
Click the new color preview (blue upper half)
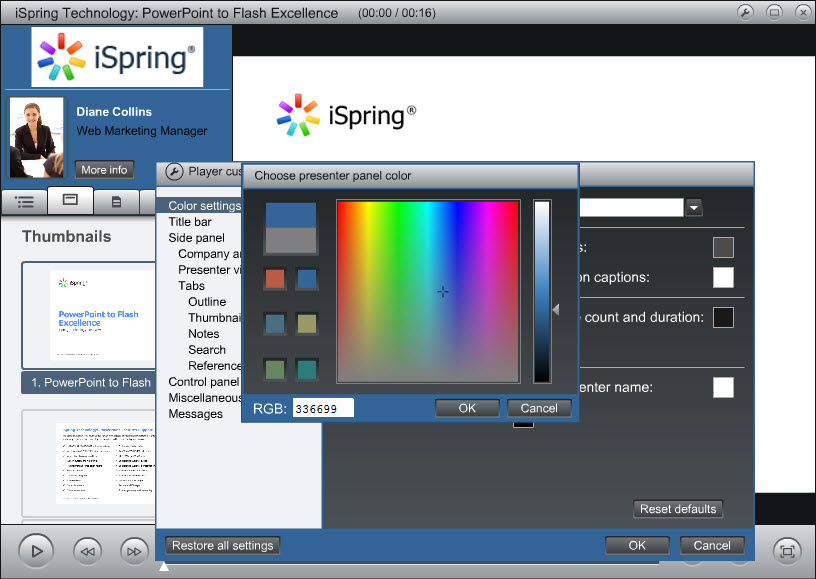click(291, 215)
